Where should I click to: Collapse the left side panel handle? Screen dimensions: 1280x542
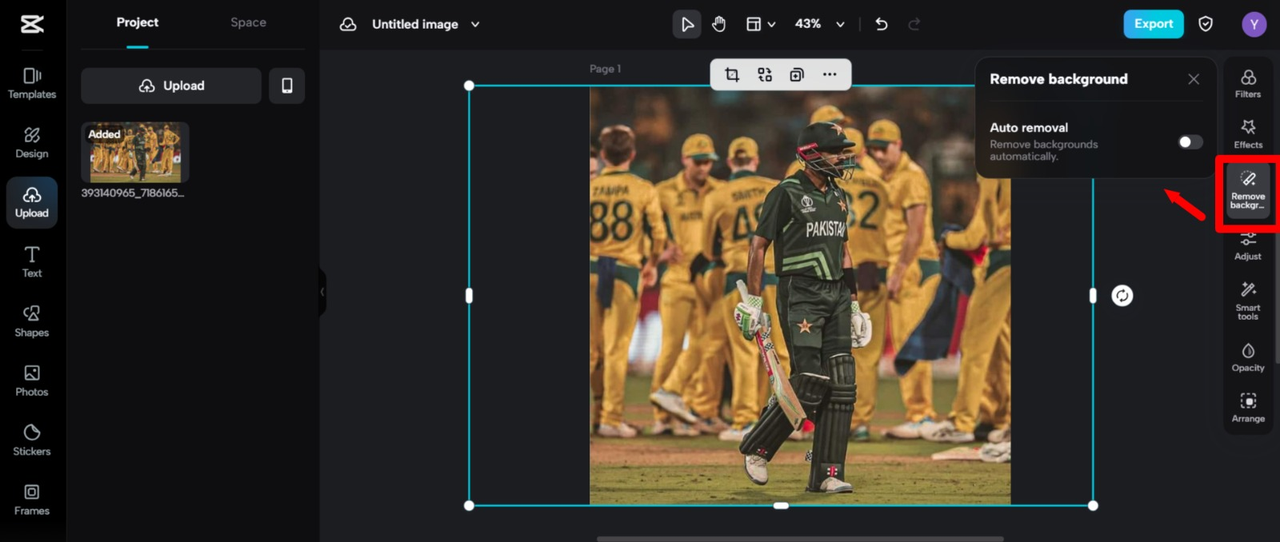[x=322, y=292]
